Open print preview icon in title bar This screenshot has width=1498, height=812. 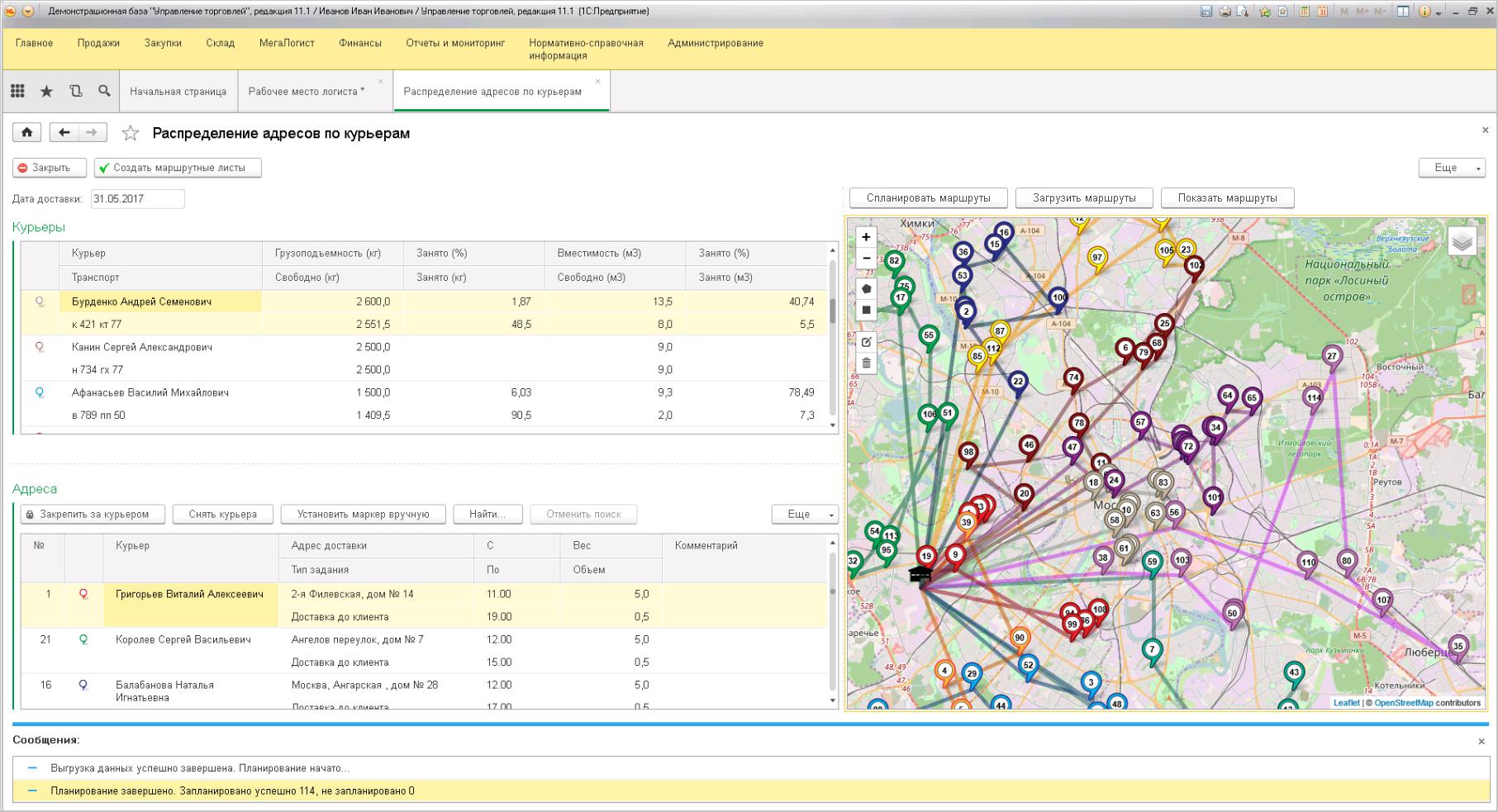pyautogui.click(x=1242, y=12)
